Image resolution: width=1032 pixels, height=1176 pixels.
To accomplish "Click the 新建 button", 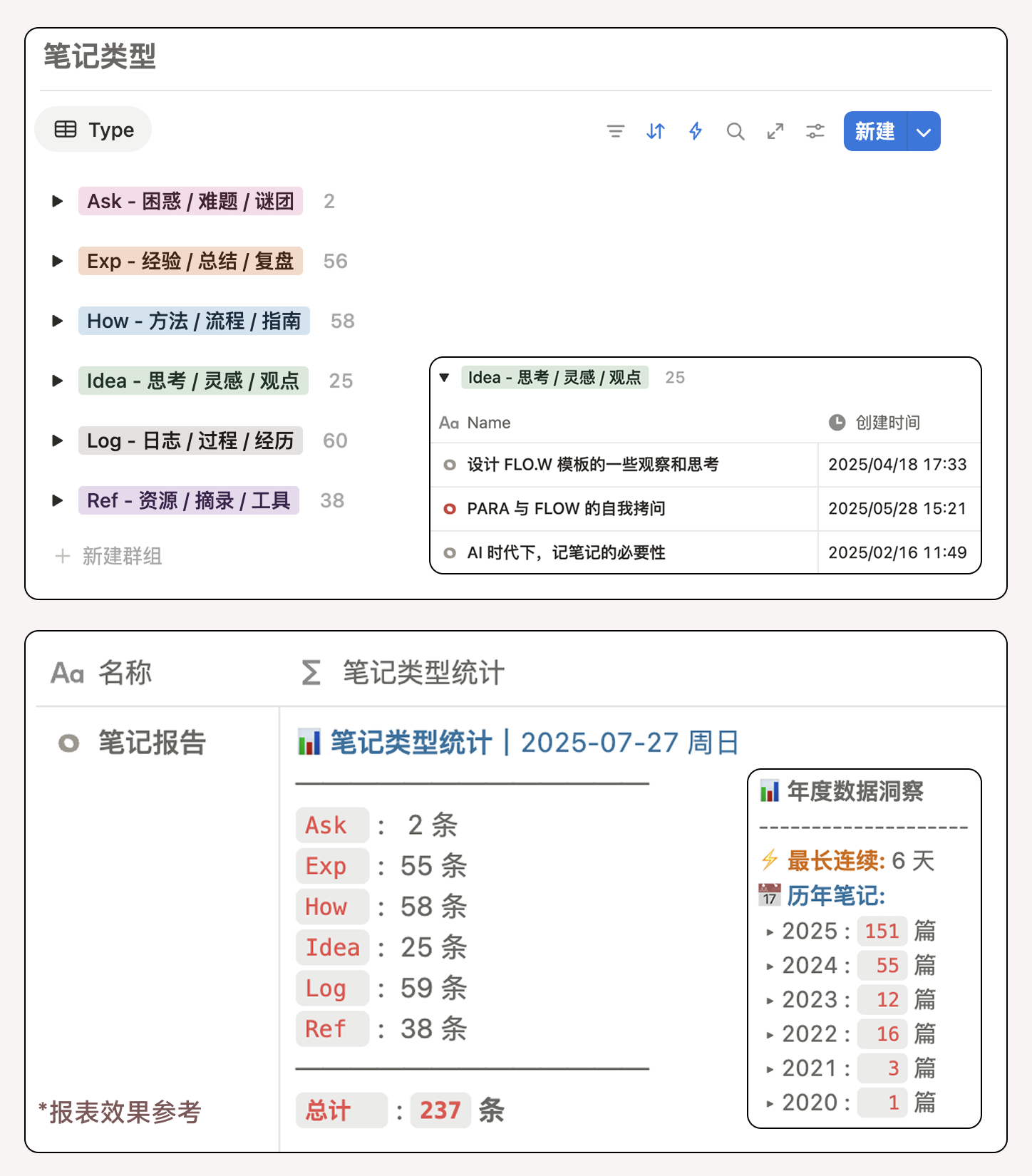I will click(875, 132).
